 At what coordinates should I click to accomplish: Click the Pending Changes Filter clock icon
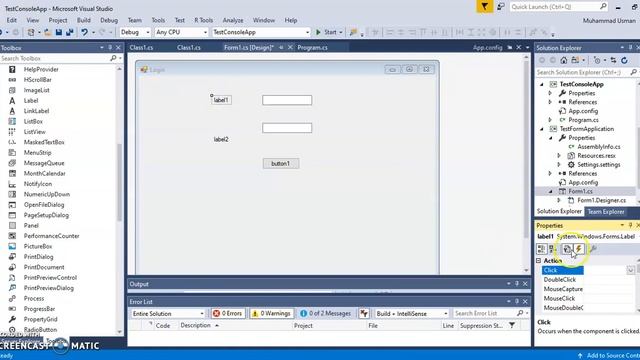[x=597, y=60]
